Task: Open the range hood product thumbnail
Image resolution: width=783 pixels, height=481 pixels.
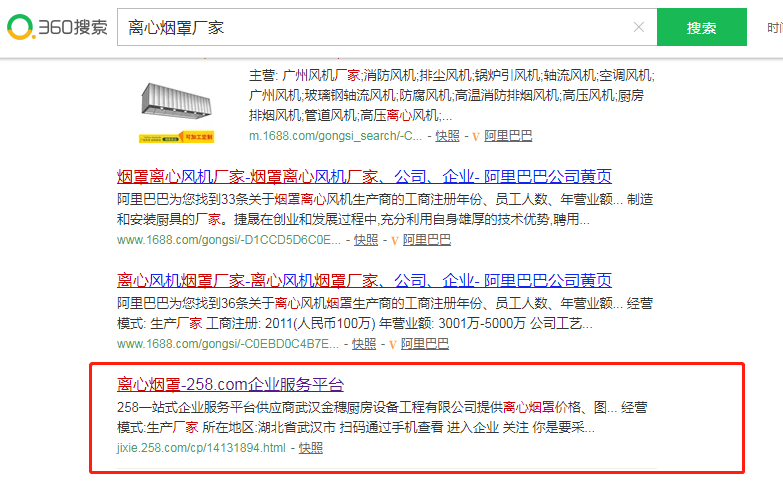Action: (x=176, y=113)
